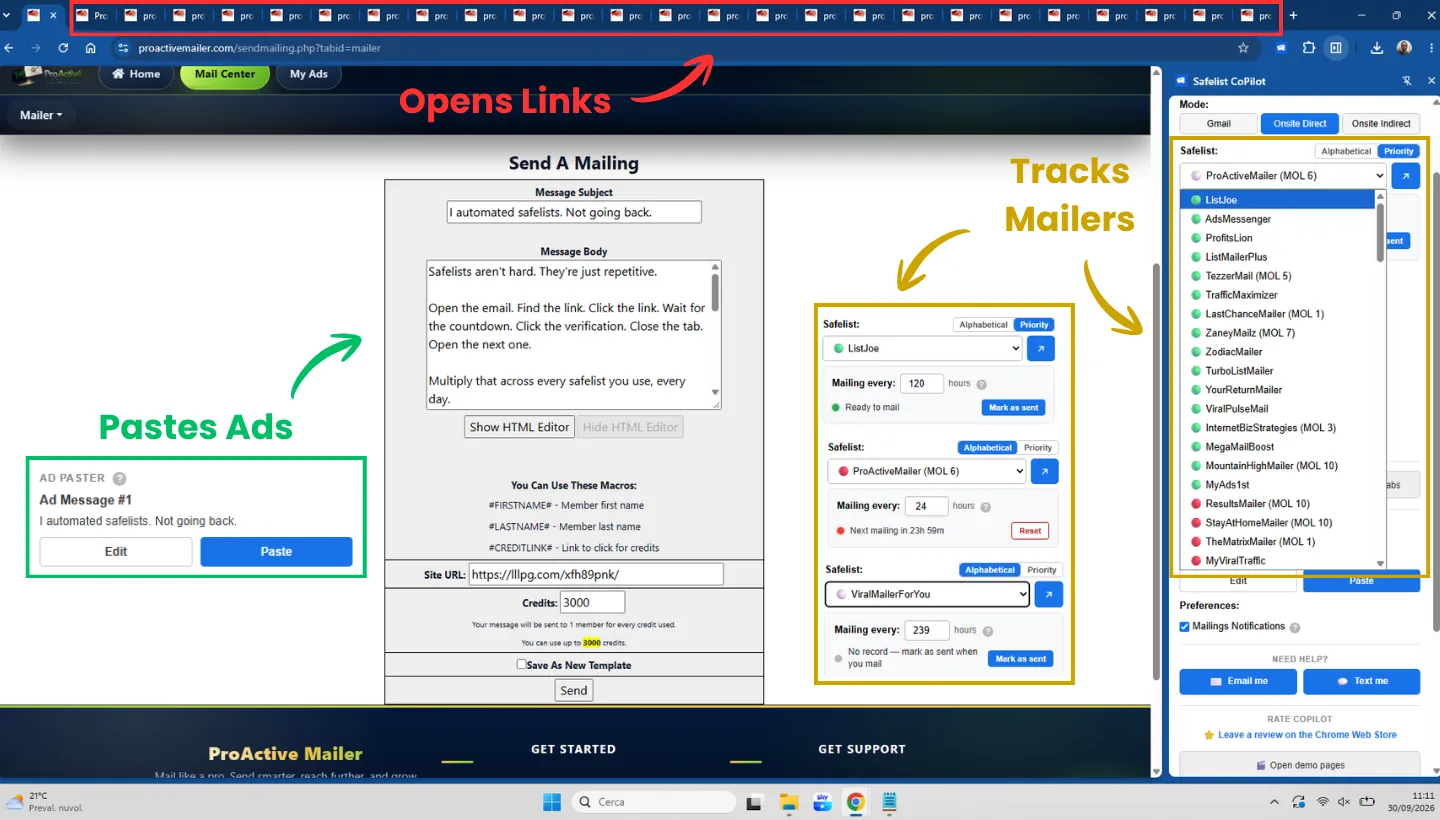Unpin the Safelist CoPilot side panel
The image size is (1440, 820).
(x=1407, y=81)
